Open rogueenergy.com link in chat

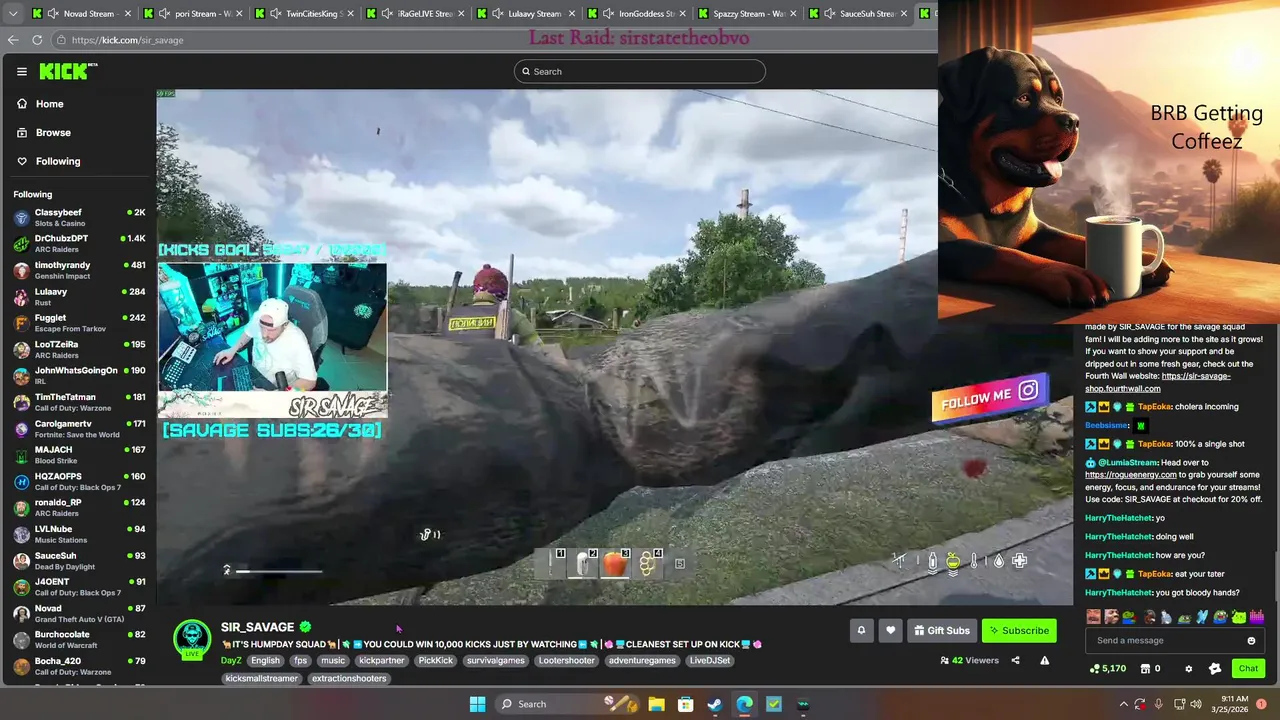click(x=1131, y=474)
